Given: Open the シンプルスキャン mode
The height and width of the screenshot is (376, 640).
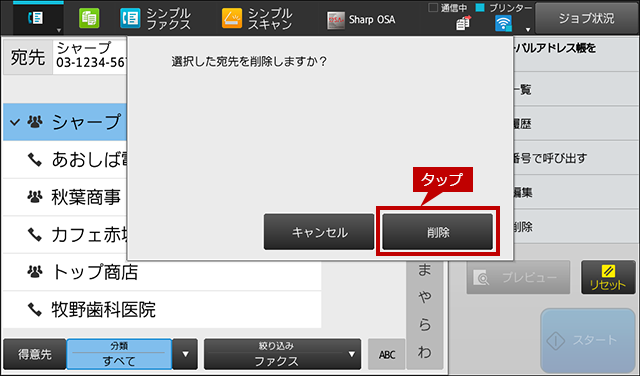Looking at the screenshot, I should coord(257,19).
